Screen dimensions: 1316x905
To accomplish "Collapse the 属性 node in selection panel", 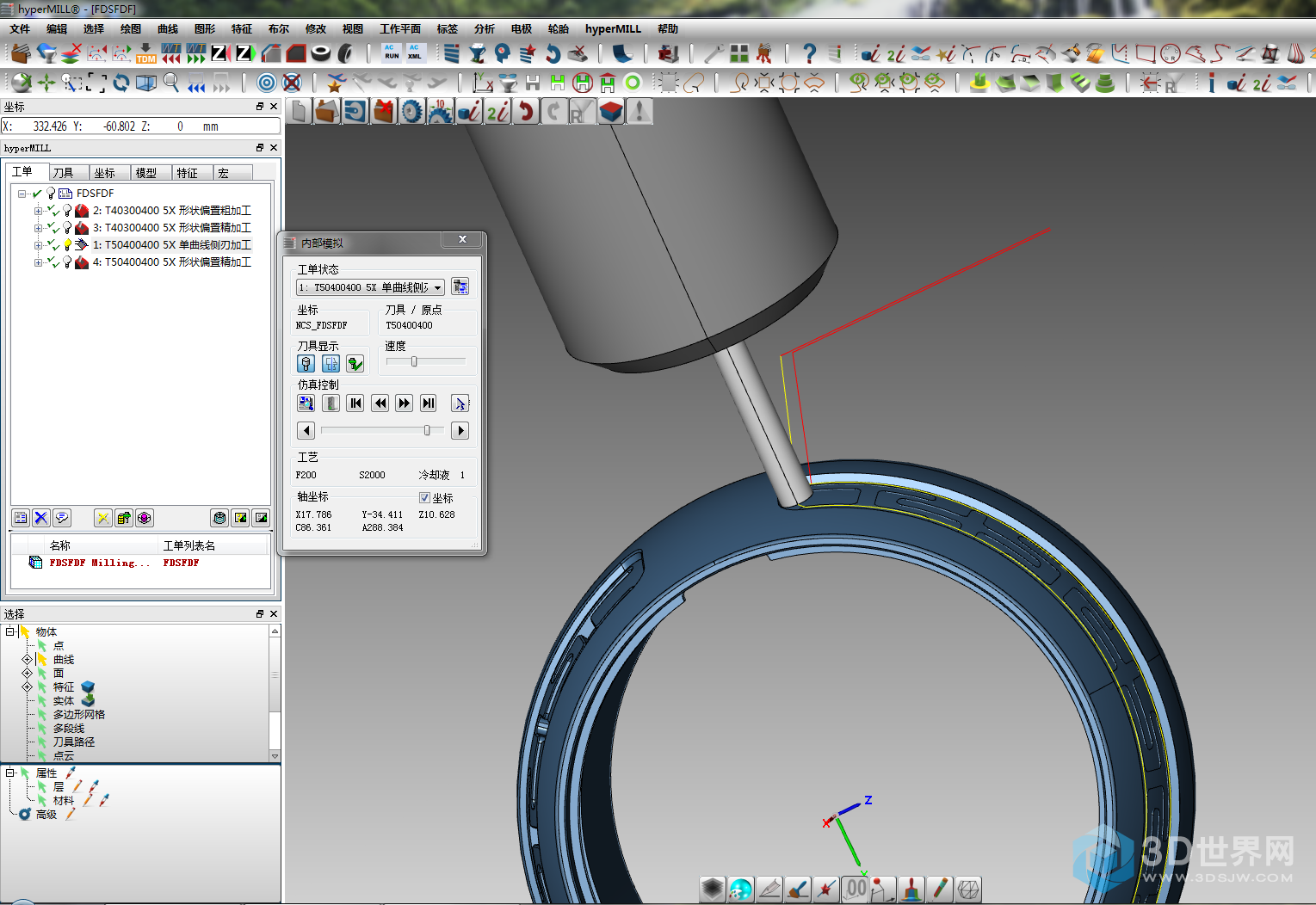I will click(9, 773).
